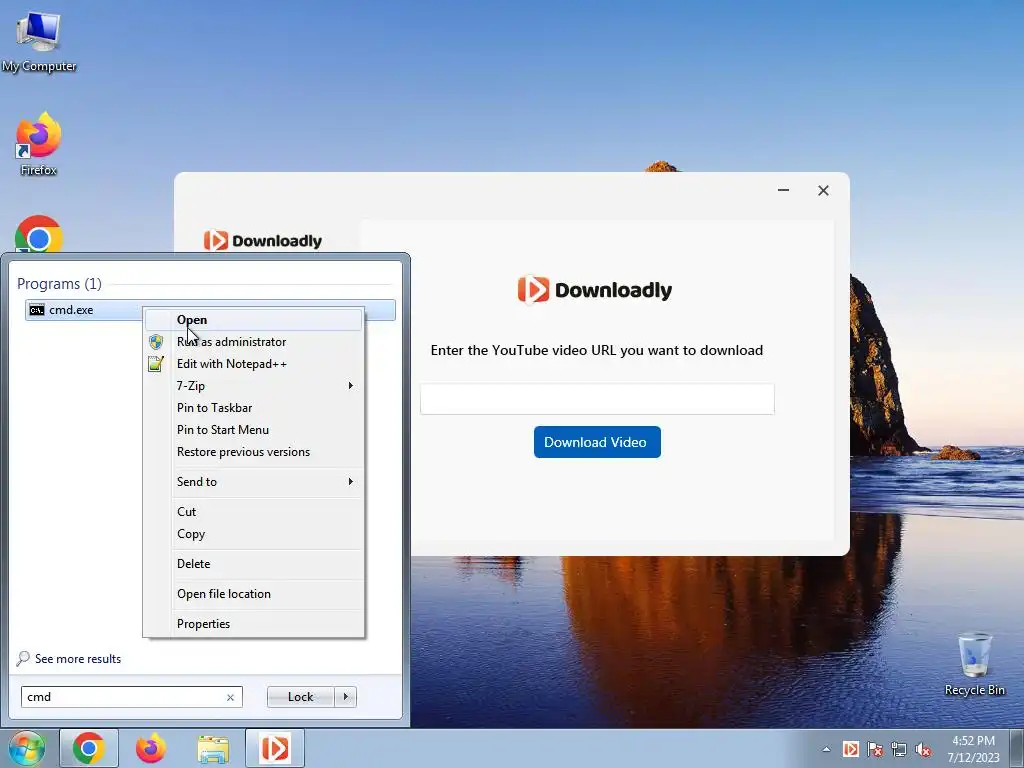The height and width of the screenshot is (768, 1024).
Task: Open Action Center flag tray icon
Action: click(x=875, y=749)
